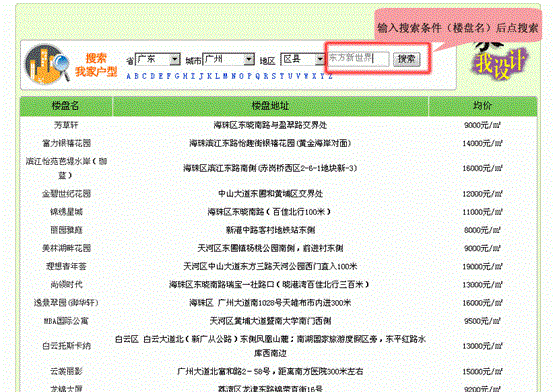555x392 pixels.
Task: Filter by letter N link
Action: pos(233,76)
